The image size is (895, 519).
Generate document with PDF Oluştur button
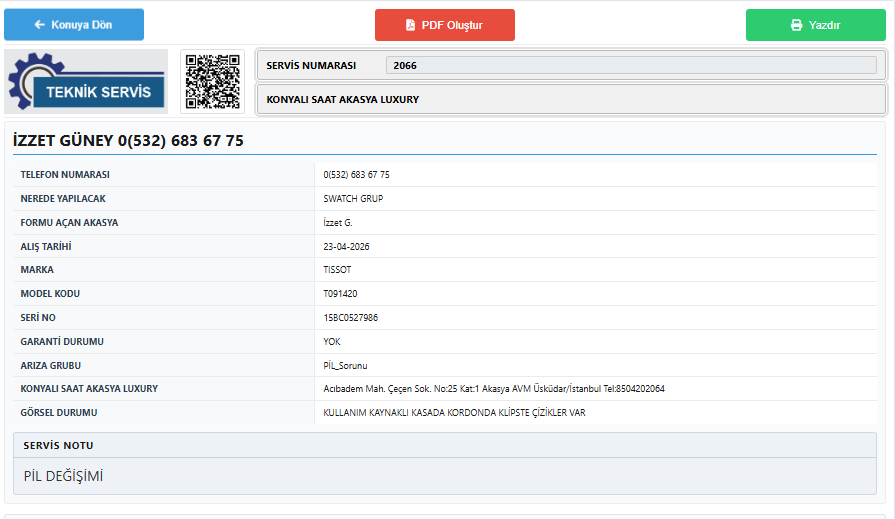point(445,25)
